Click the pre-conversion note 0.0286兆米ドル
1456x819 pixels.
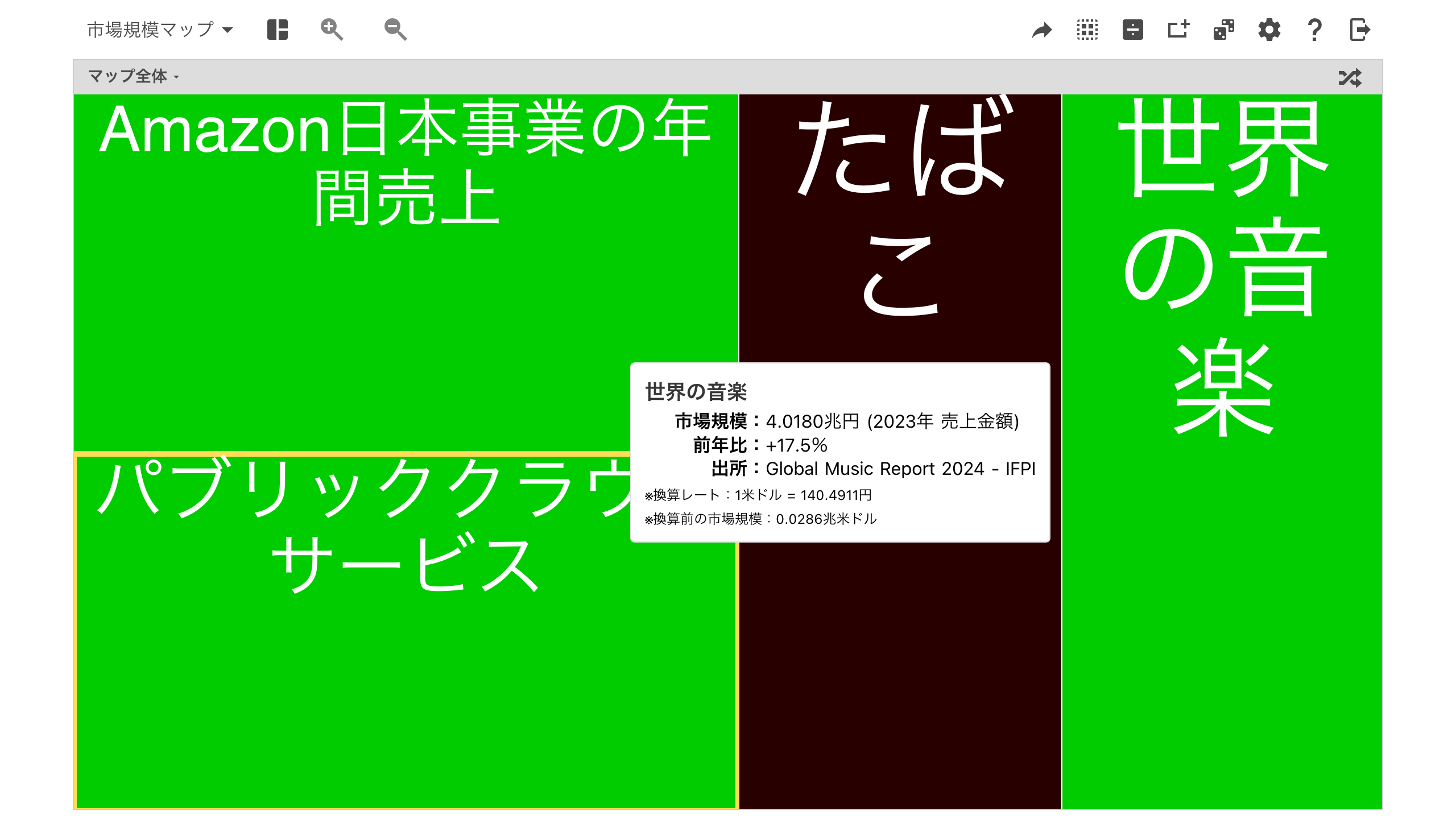(826, 519)
